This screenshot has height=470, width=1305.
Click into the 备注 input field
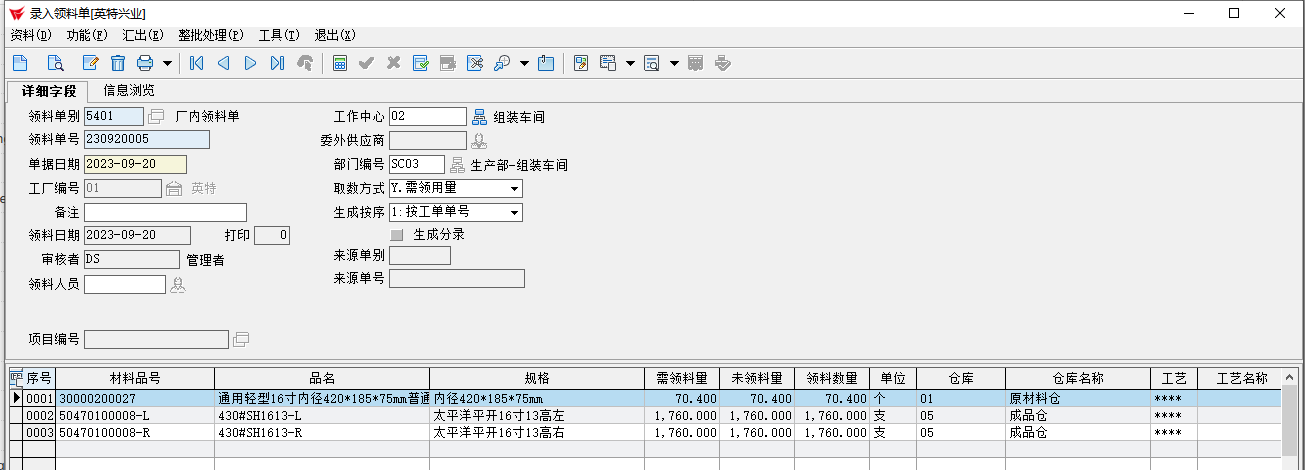(165, 213)
